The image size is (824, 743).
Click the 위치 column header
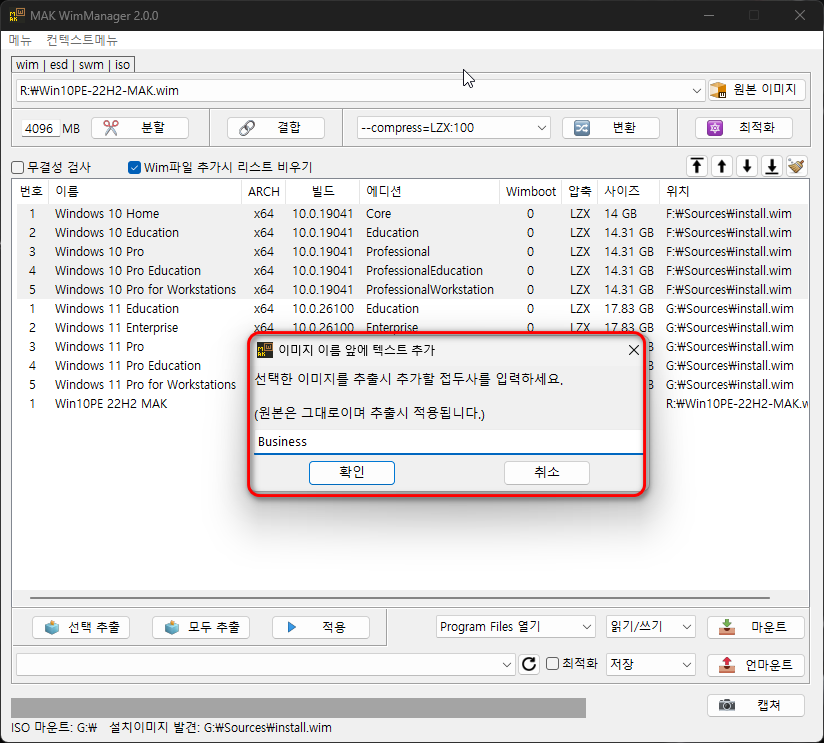pos(734,192)
